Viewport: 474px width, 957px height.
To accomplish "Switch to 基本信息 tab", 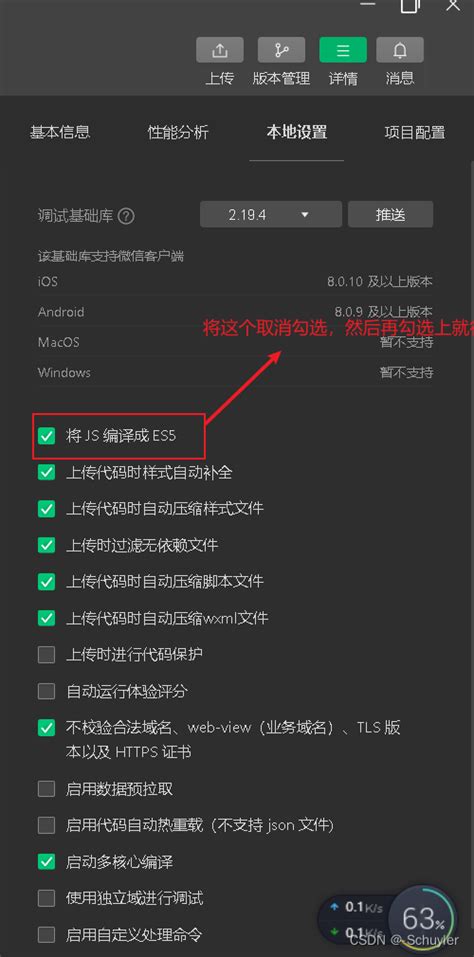I will coord(60,132).
